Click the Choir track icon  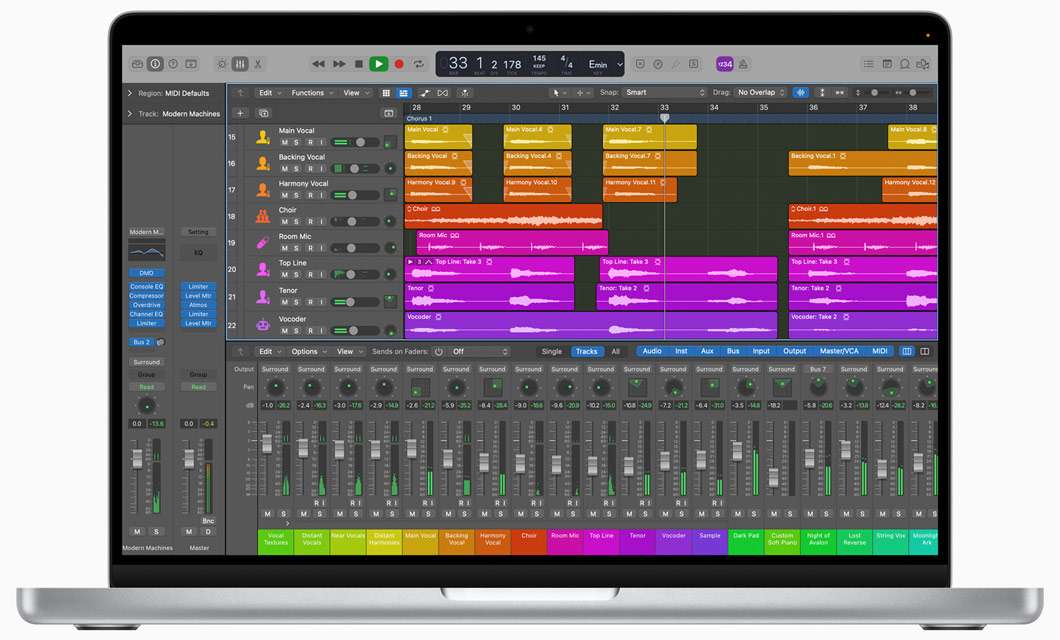click(262, 215)
